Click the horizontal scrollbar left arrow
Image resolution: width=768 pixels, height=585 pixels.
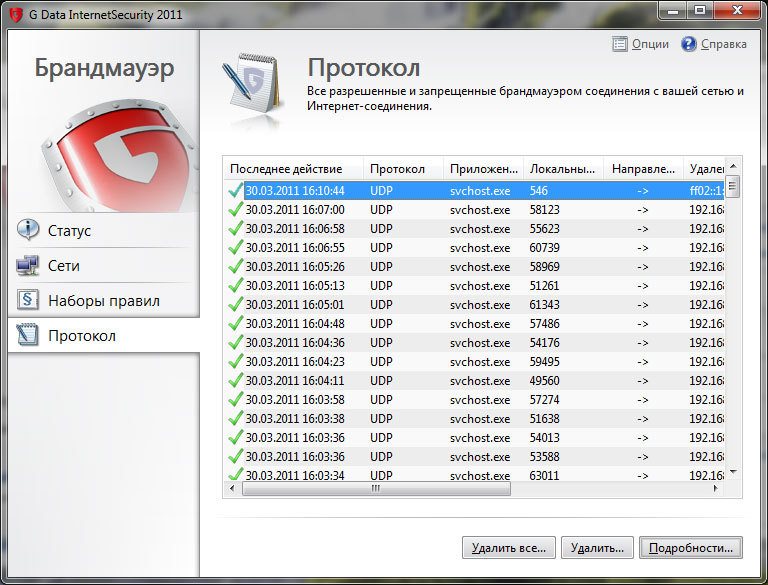[232, 488]
